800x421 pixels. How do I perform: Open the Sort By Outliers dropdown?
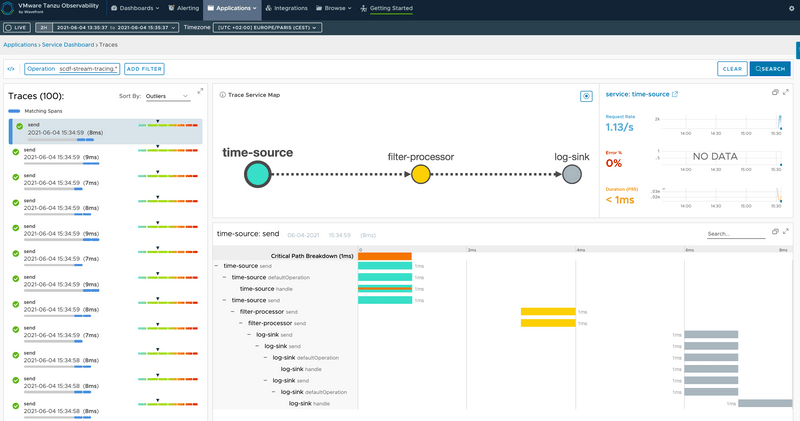point(167,96)
